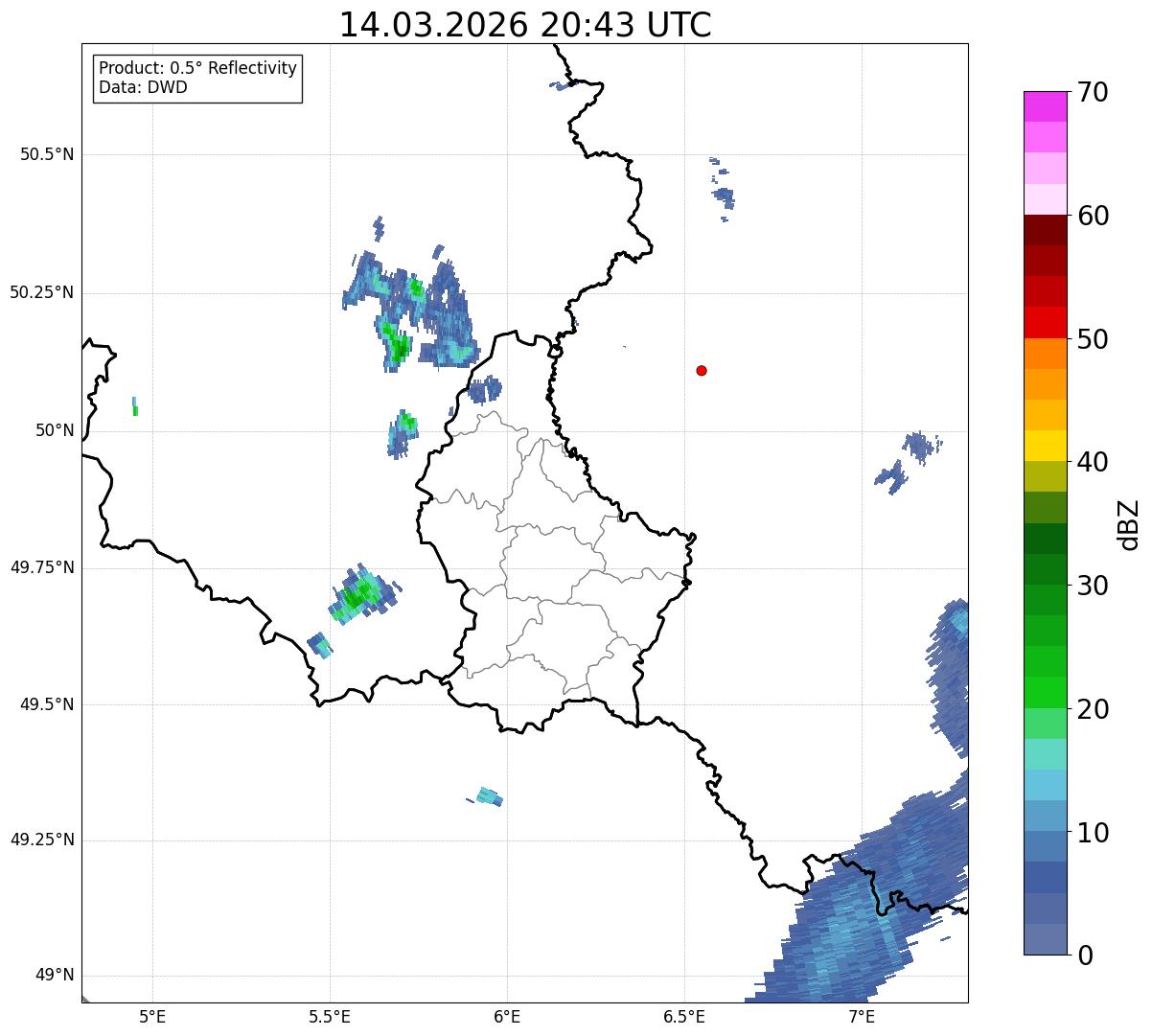Click the colorbar tick label 50
Viewport: 1152px width, 1036px height.
(1093, 339)
